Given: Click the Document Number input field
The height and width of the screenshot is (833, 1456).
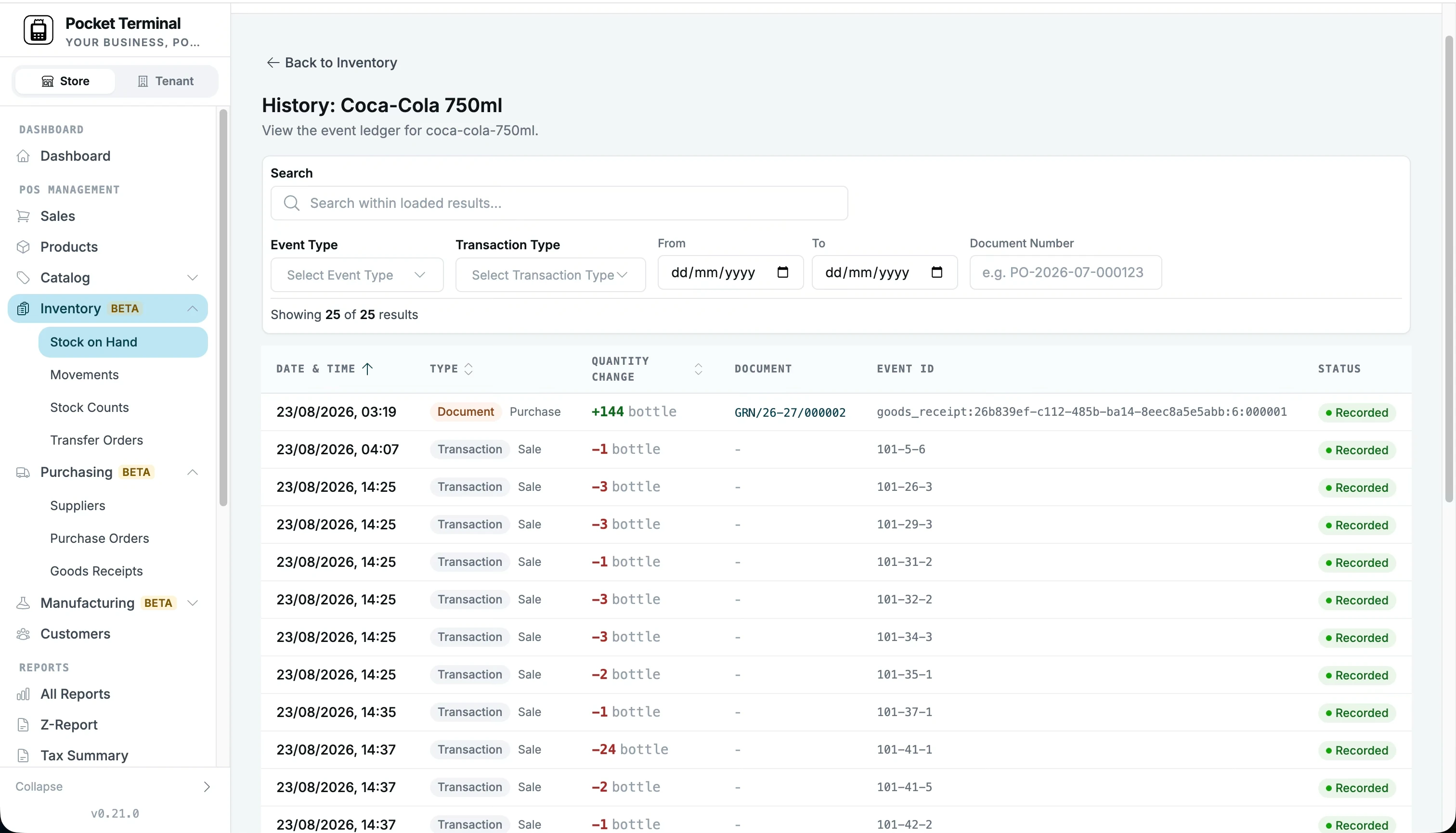Looking at the screenshot, I should [x=1066, y=272].
